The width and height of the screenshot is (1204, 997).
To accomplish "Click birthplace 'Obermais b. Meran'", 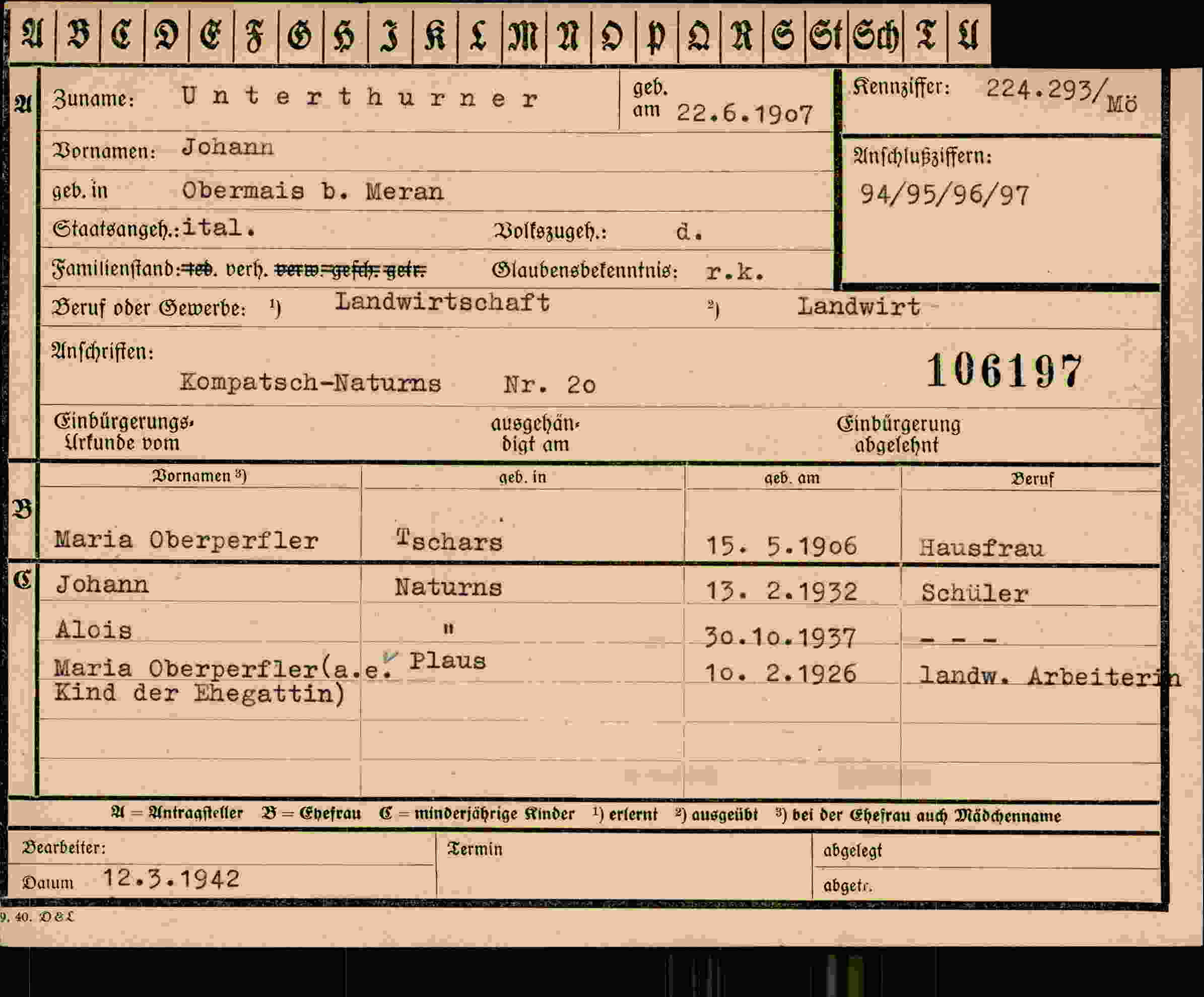I will tap(312, 191).
